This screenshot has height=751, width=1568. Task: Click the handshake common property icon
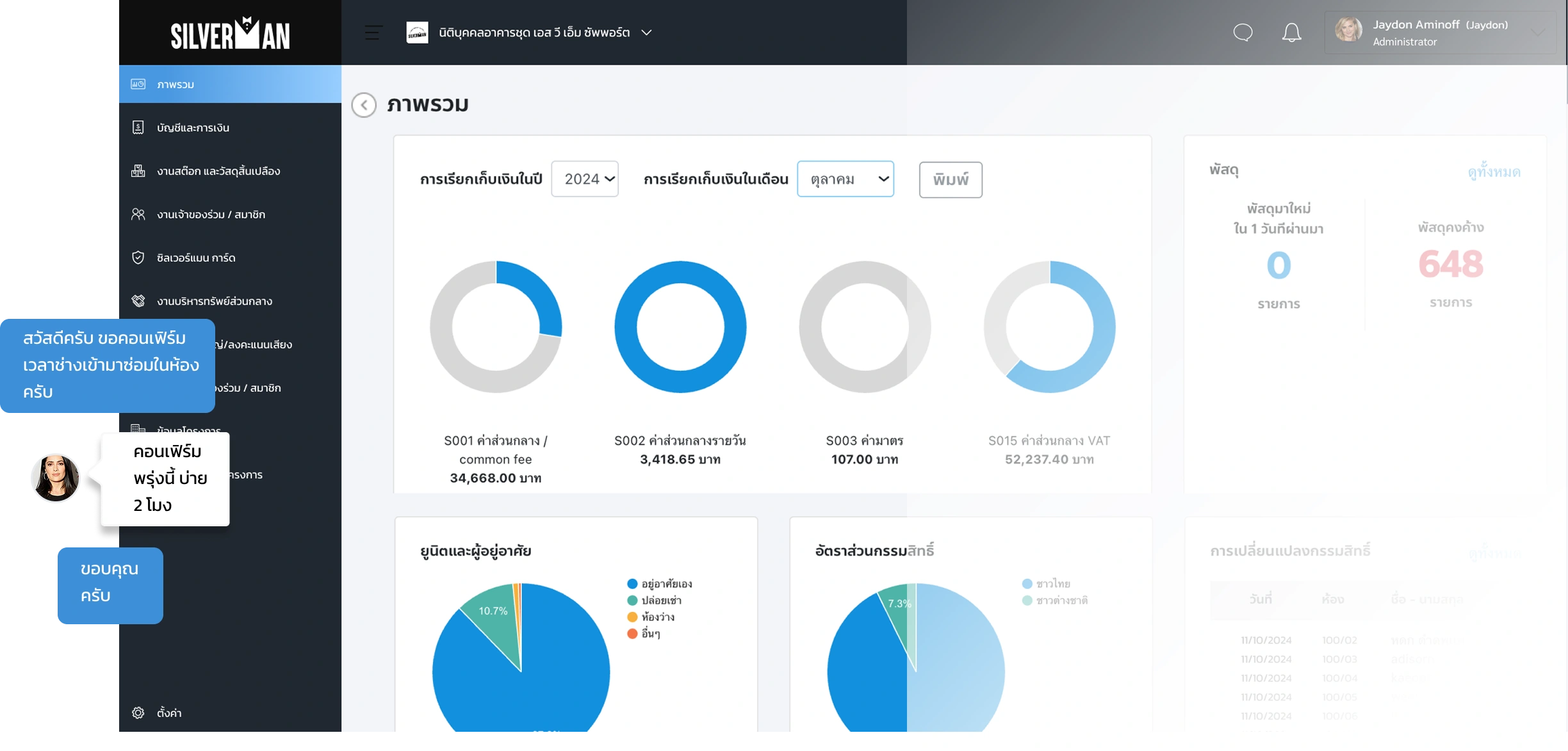tap(138, 301)
